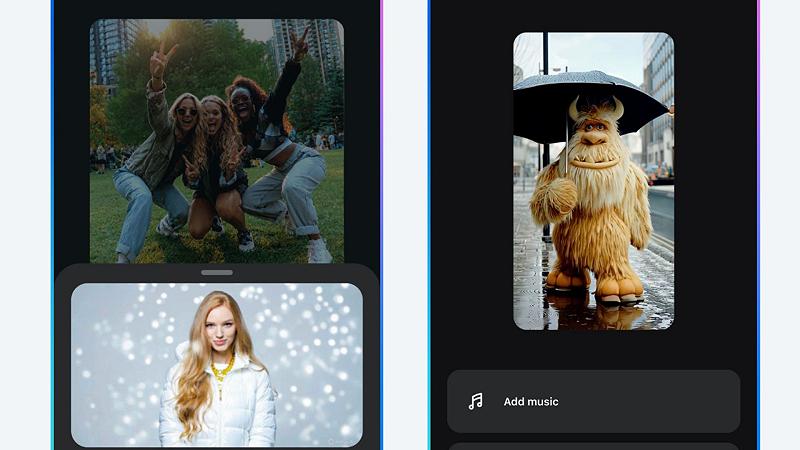Click the watermark on the snowy portrait corner
Image resolution: width=800 pixels, height=450 pixels.
(x=347, y=437)
